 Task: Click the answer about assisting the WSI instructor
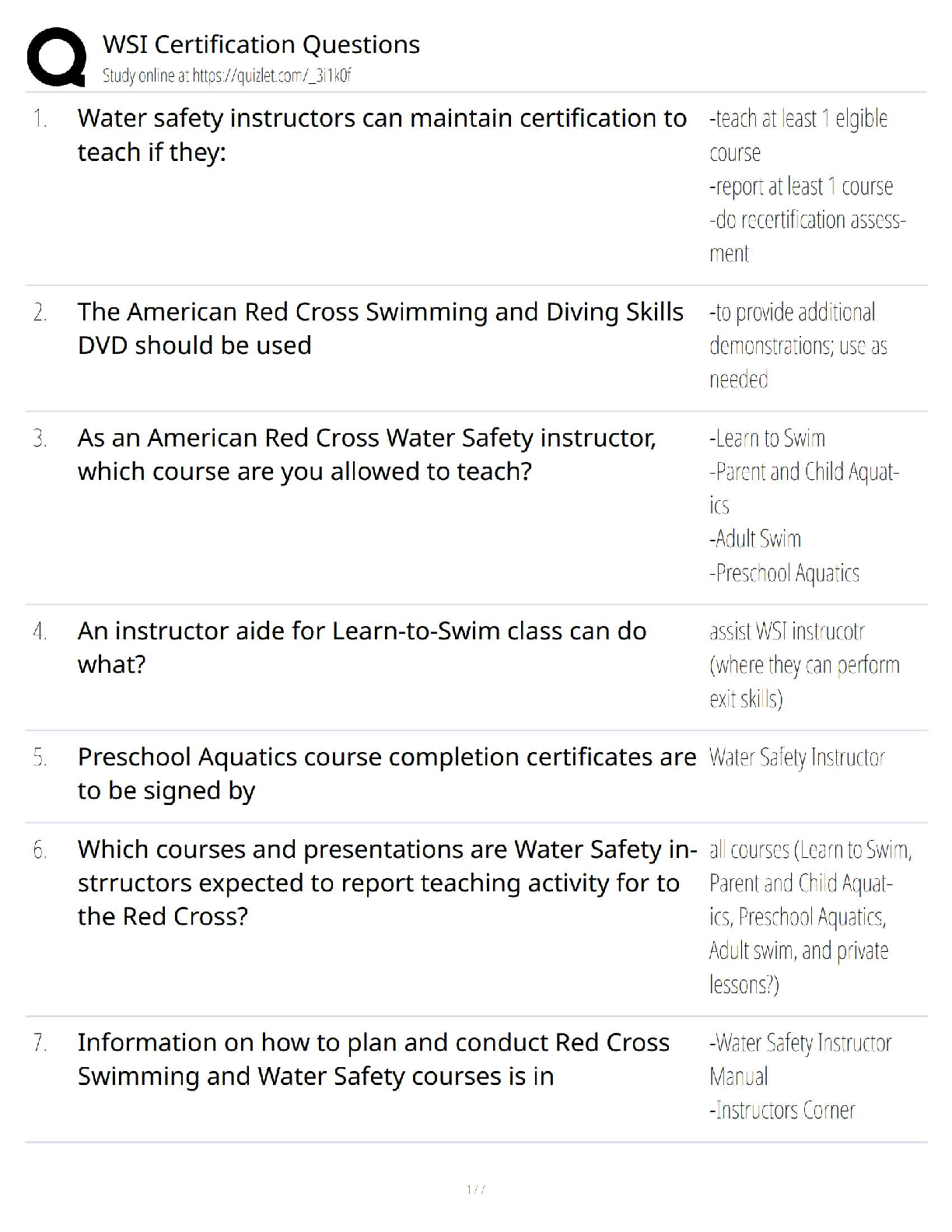pyautogui.click(x=804, y=665)
